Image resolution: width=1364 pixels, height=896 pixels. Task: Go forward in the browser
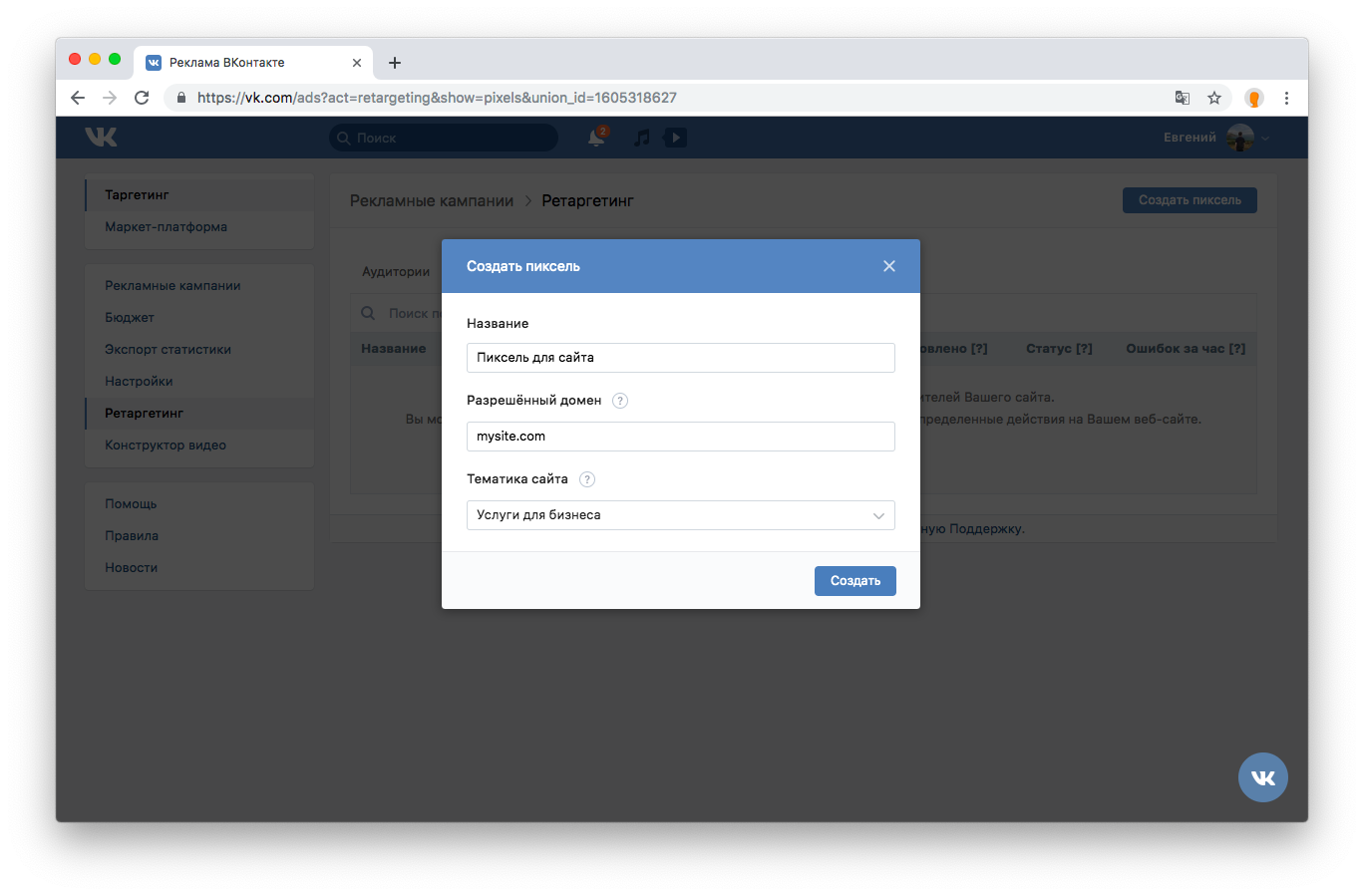coord(110,98)
